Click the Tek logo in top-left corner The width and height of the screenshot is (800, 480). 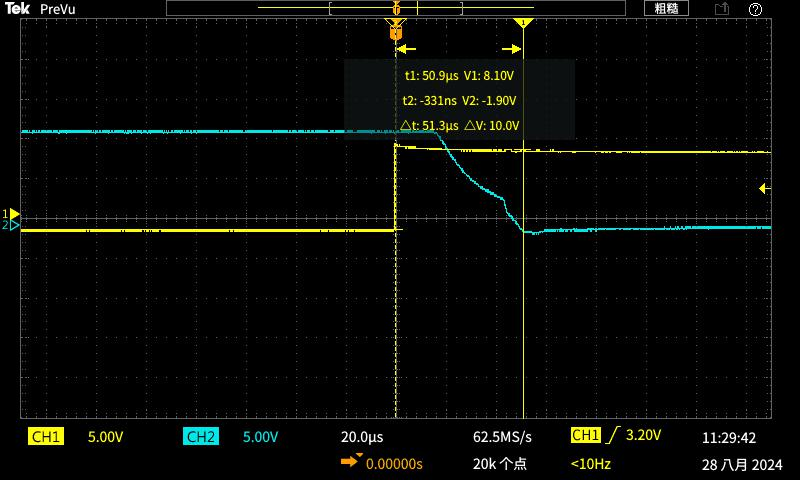(x=17, y=8)
